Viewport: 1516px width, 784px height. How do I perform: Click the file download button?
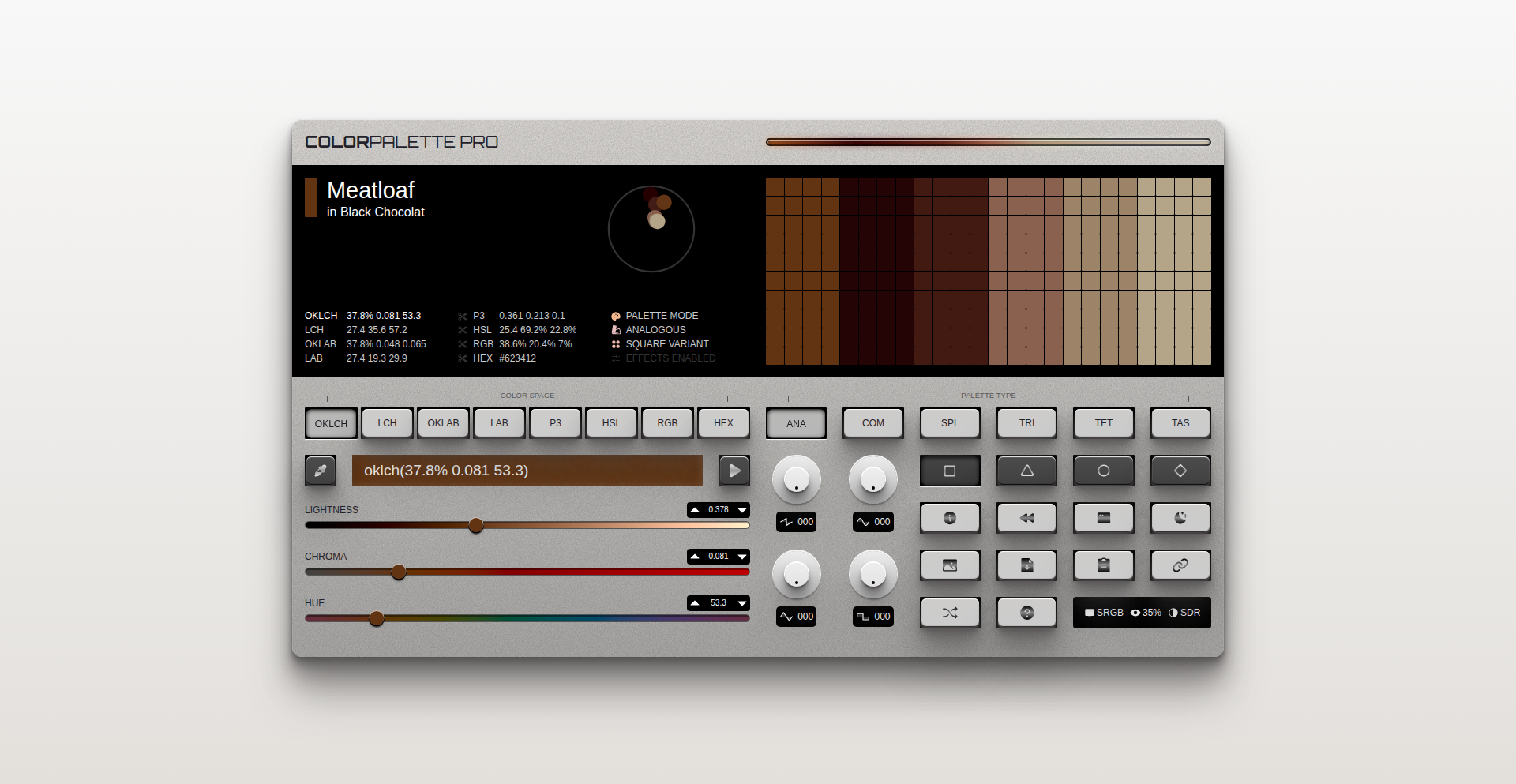pos(1026,565)
